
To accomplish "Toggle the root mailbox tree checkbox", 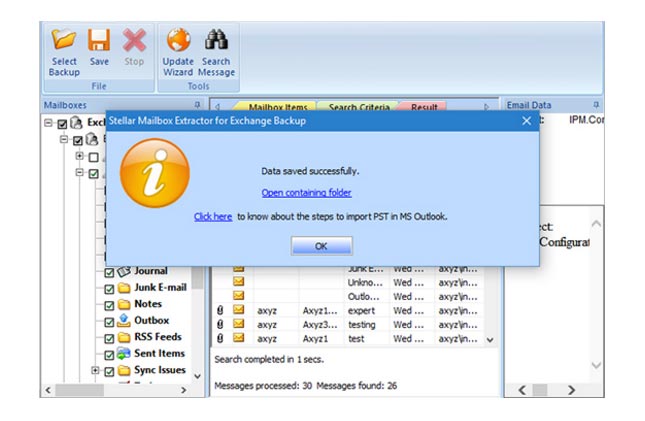I will pyautogui.click(x=62, y=124).
